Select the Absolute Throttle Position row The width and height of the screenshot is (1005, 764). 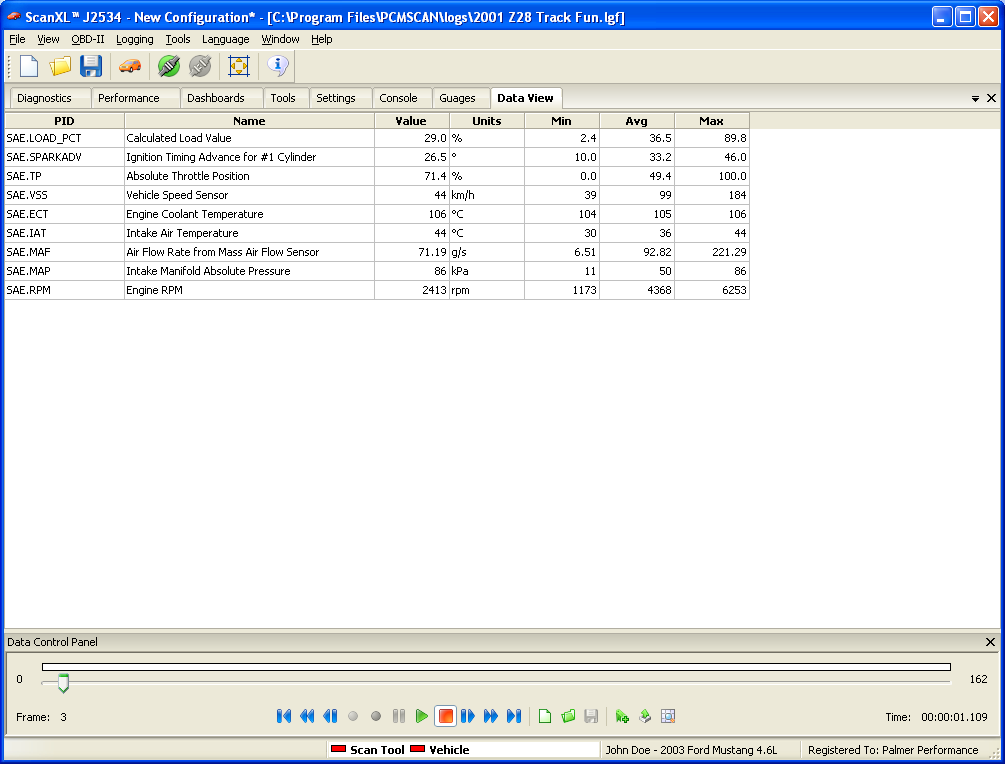click(x=377, y=176)
